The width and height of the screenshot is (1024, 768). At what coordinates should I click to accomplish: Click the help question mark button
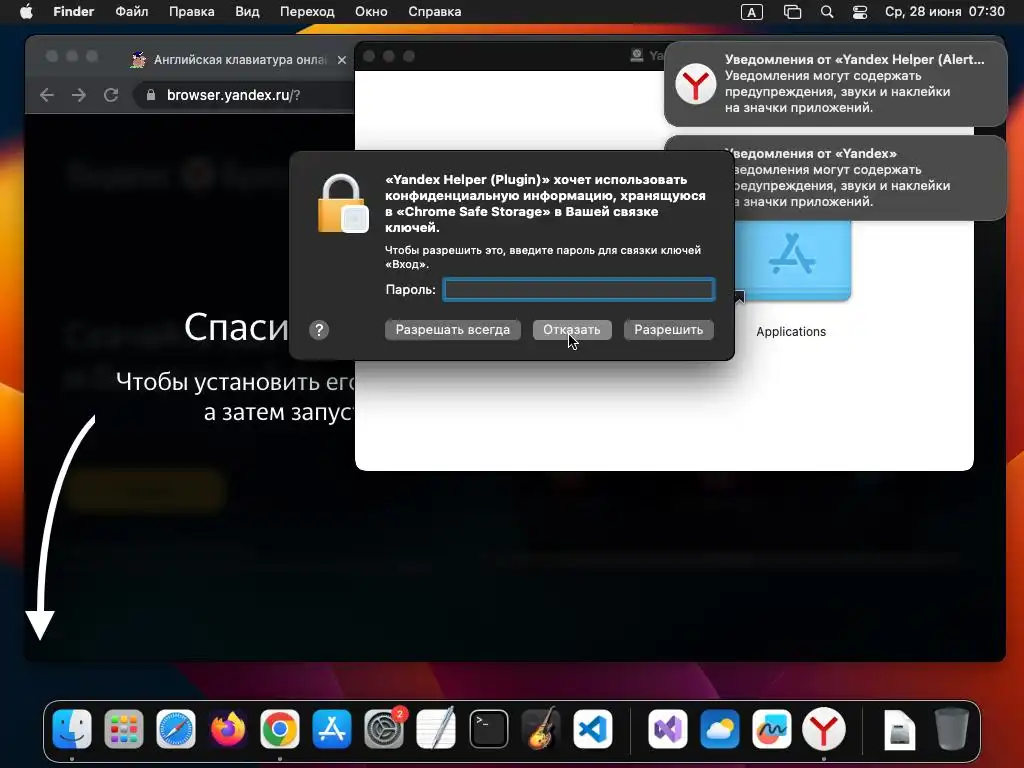tap(319, 330)
